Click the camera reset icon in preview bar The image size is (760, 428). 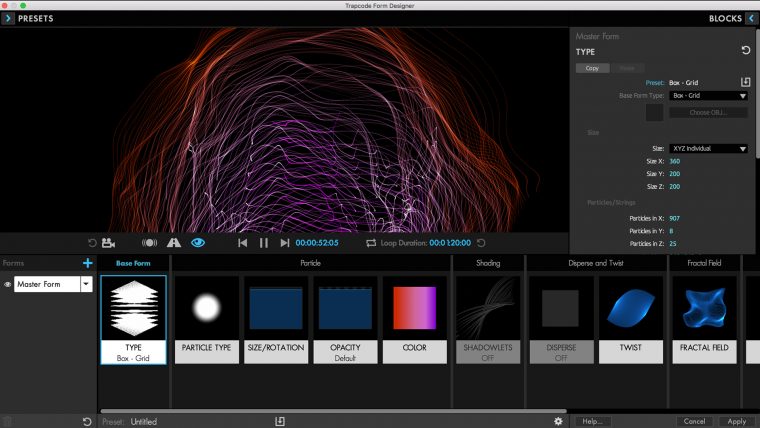coord(93,242)
